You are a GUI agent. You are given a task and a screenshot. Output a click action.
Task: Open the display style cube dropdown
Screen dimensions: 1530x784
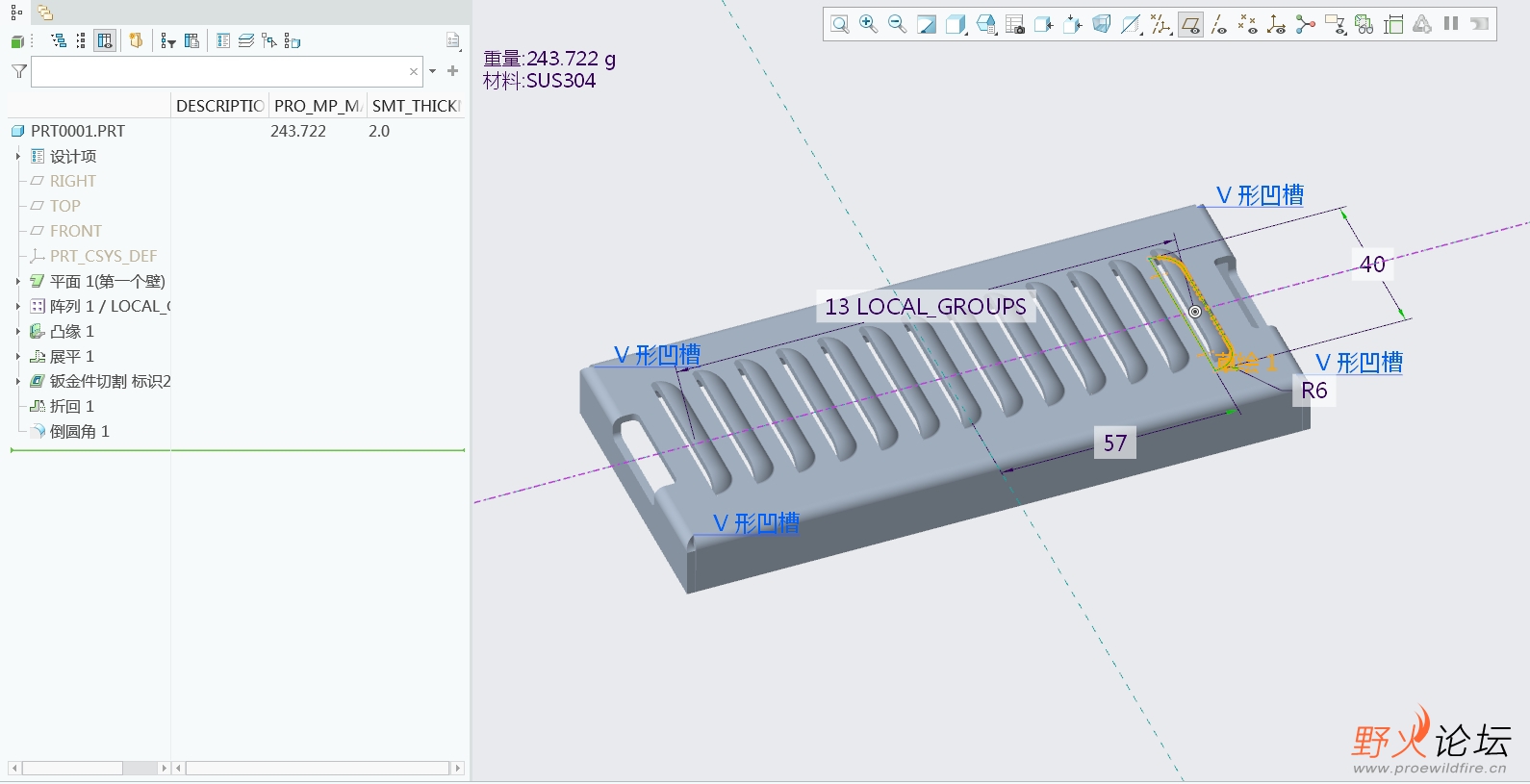point(956,25)
